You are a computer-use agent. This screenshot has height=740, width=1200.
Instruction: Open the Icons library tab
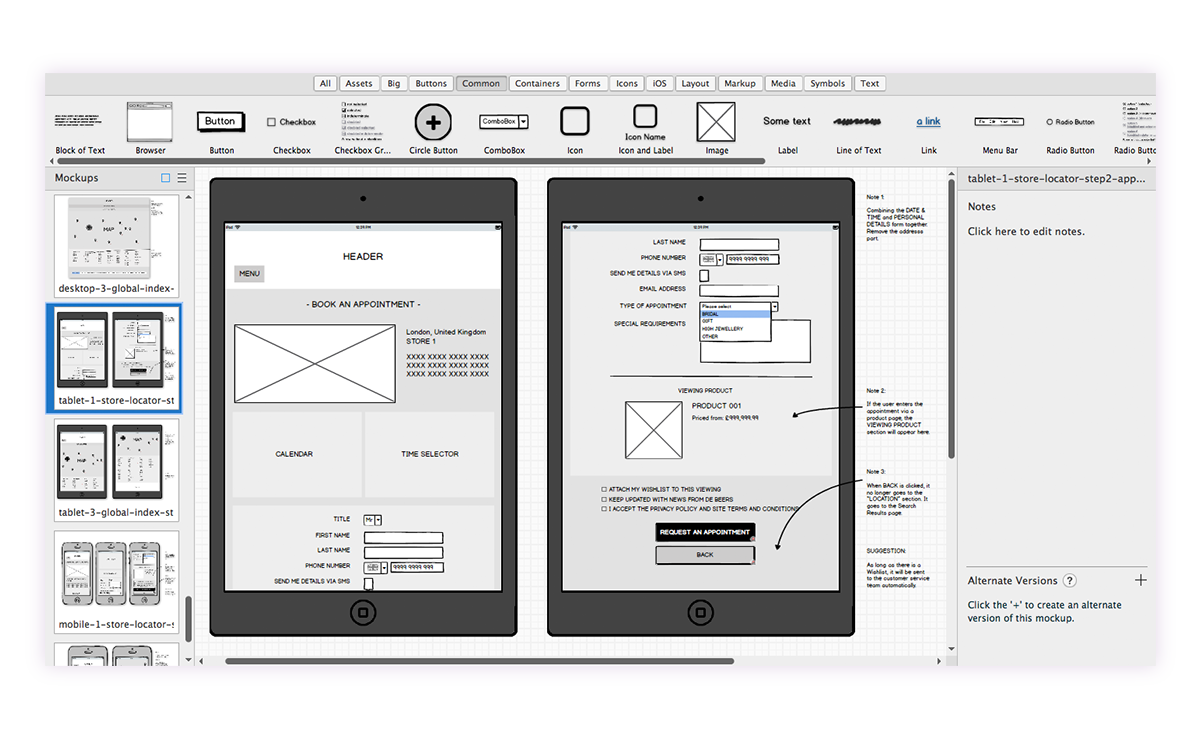(627, 84)
